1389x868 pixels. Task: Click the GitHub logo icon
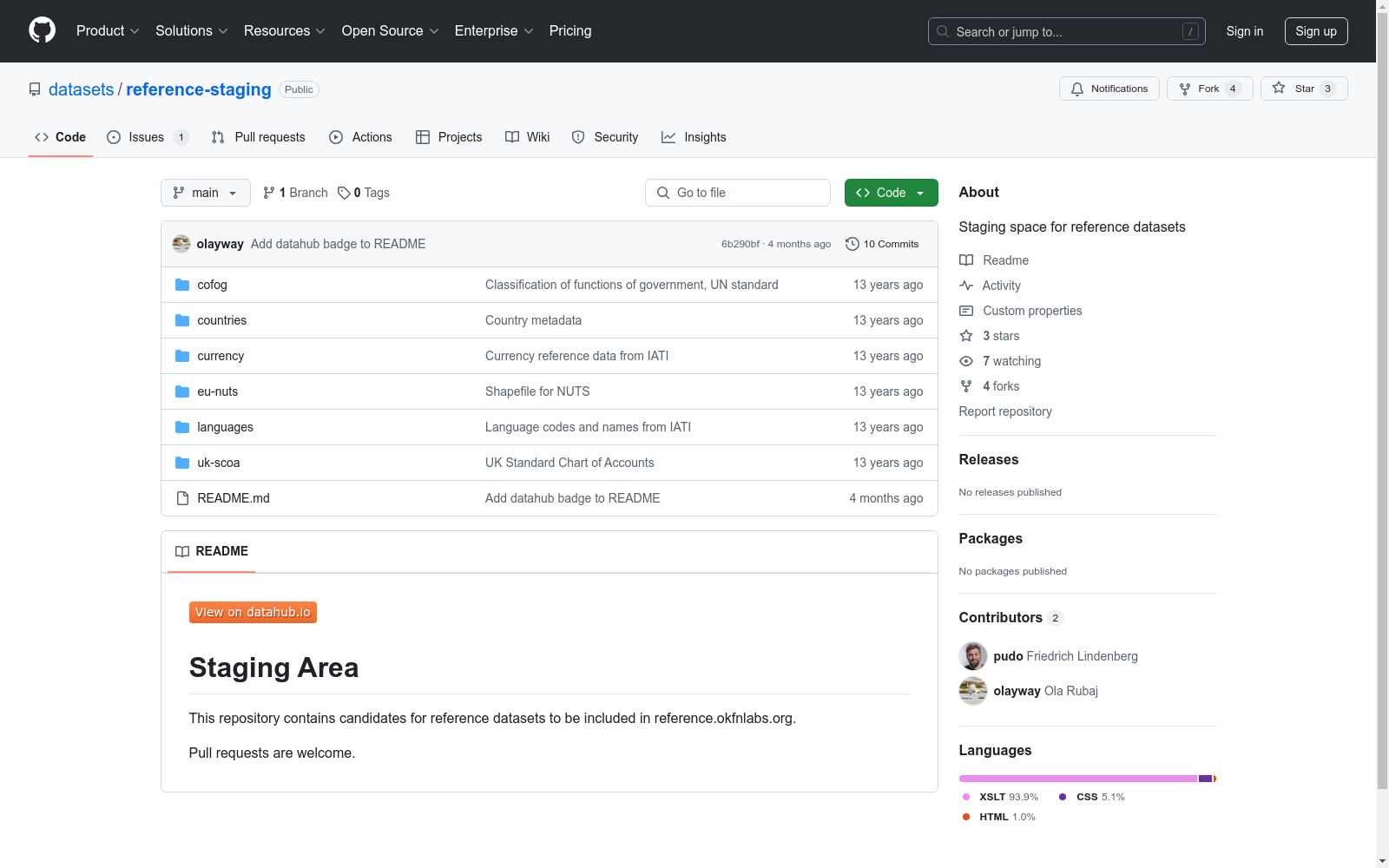click(x=42, y=30)
